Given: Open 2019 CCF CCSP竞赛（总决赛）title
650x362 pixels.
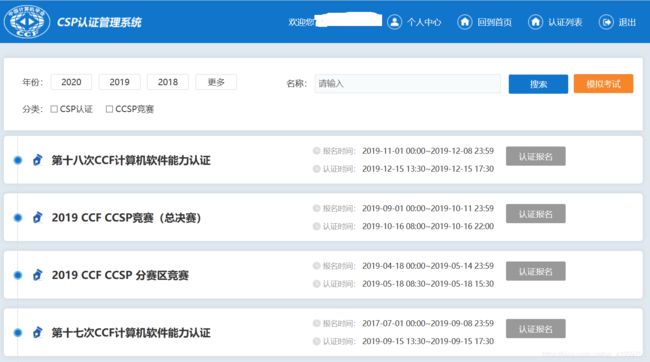Looking at the screenshot, I should [126, 218].
